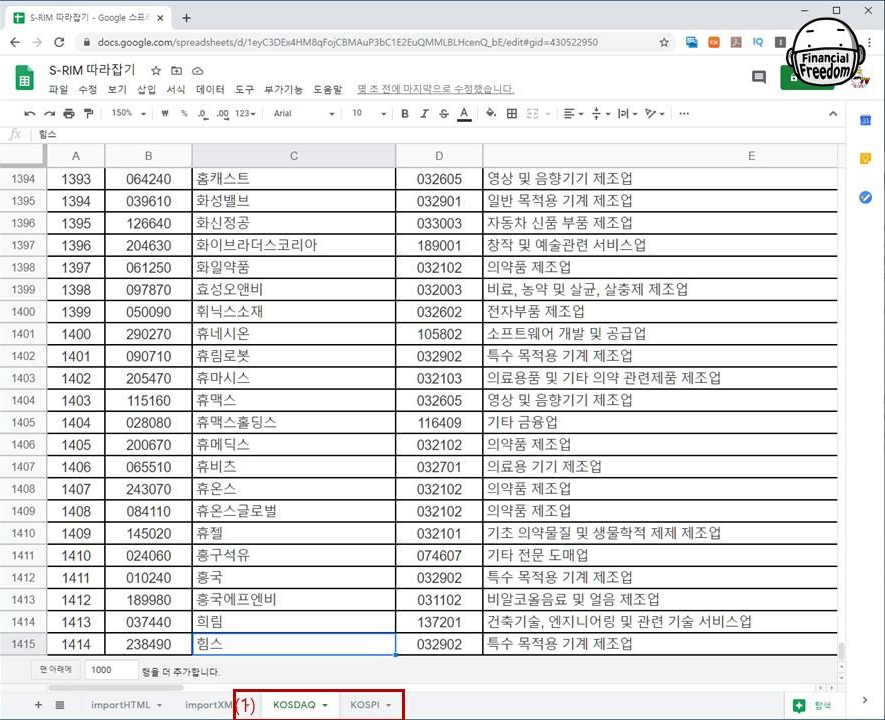This screenshot has height=720, width=885.
Task: Open the comments history icon
Action: click(759, 77)
